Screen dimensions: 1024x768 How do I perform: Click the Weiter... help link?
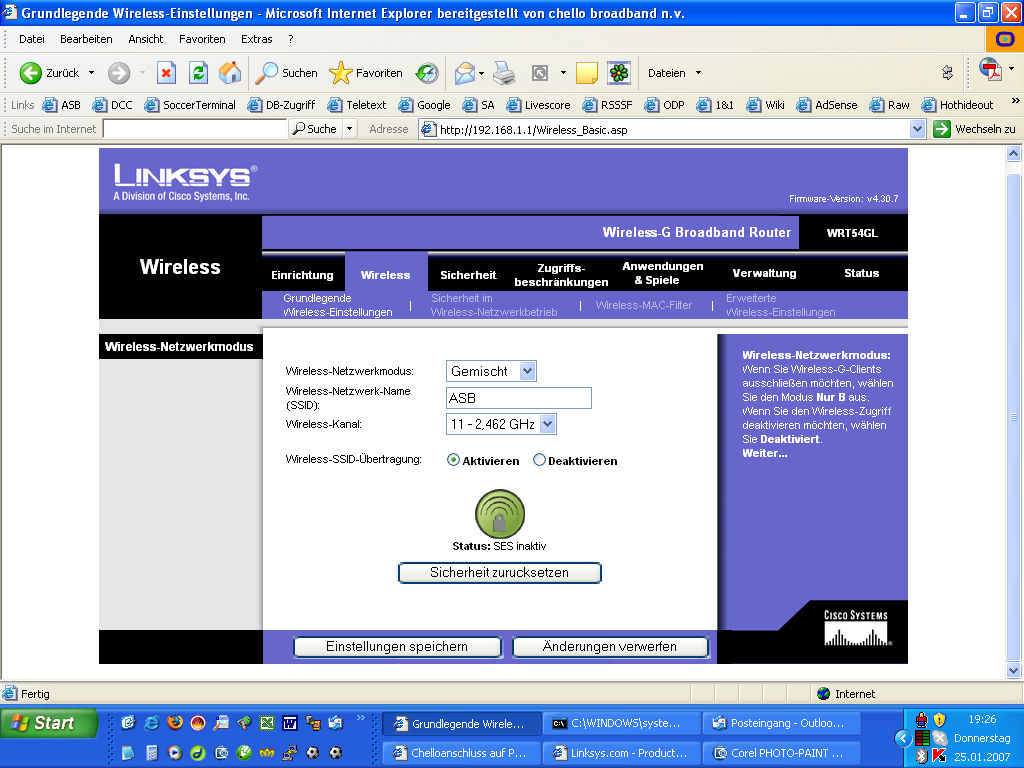[x=764, y=453]
